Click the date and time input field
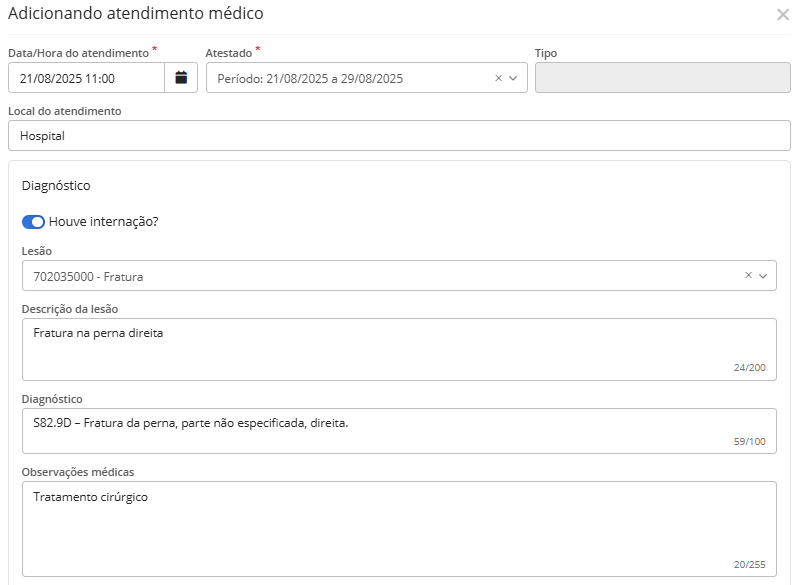 pos(86,78)
